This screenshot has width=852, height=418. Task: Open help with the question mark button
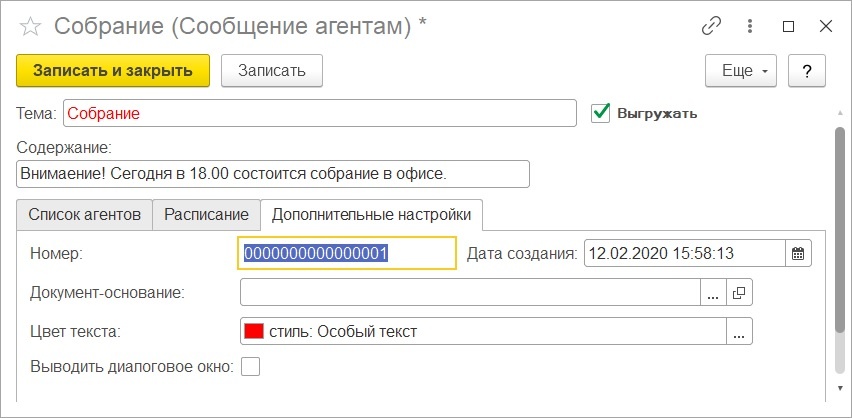tap(807, 71)
